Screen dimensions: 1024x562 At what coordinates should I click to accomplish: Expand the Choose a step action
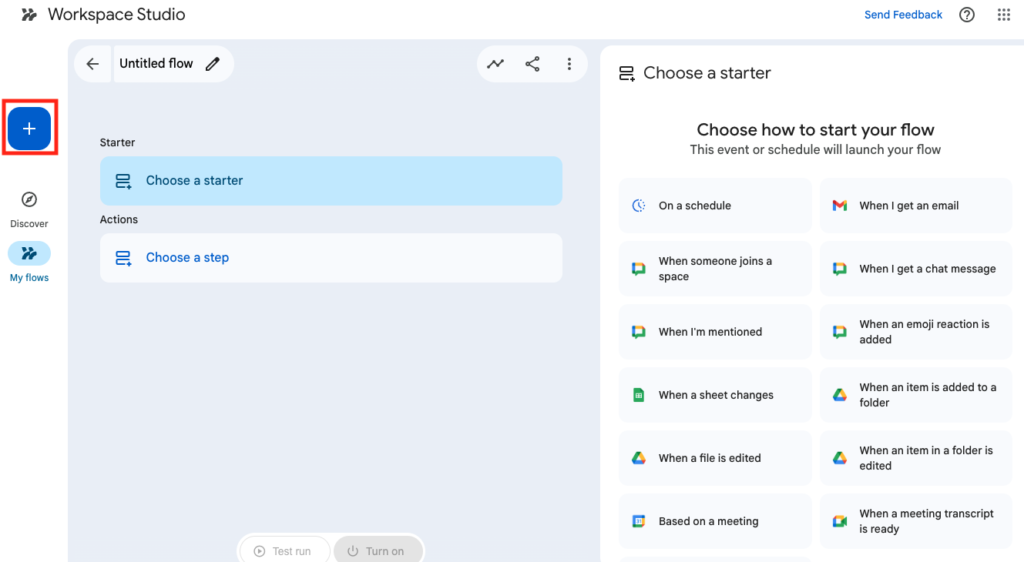pos(330,258)
